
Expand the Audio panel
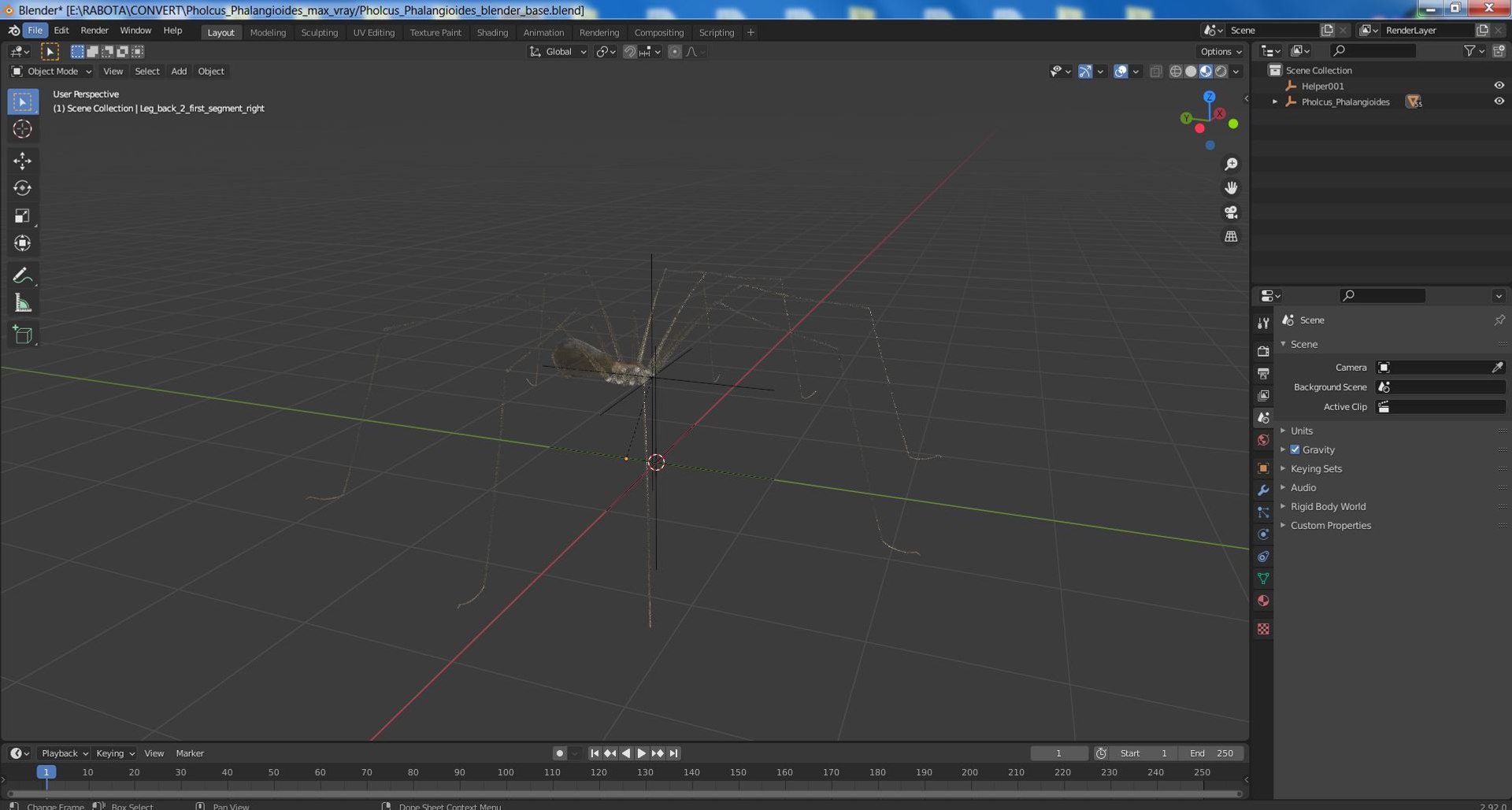(x=1303, y=487)
